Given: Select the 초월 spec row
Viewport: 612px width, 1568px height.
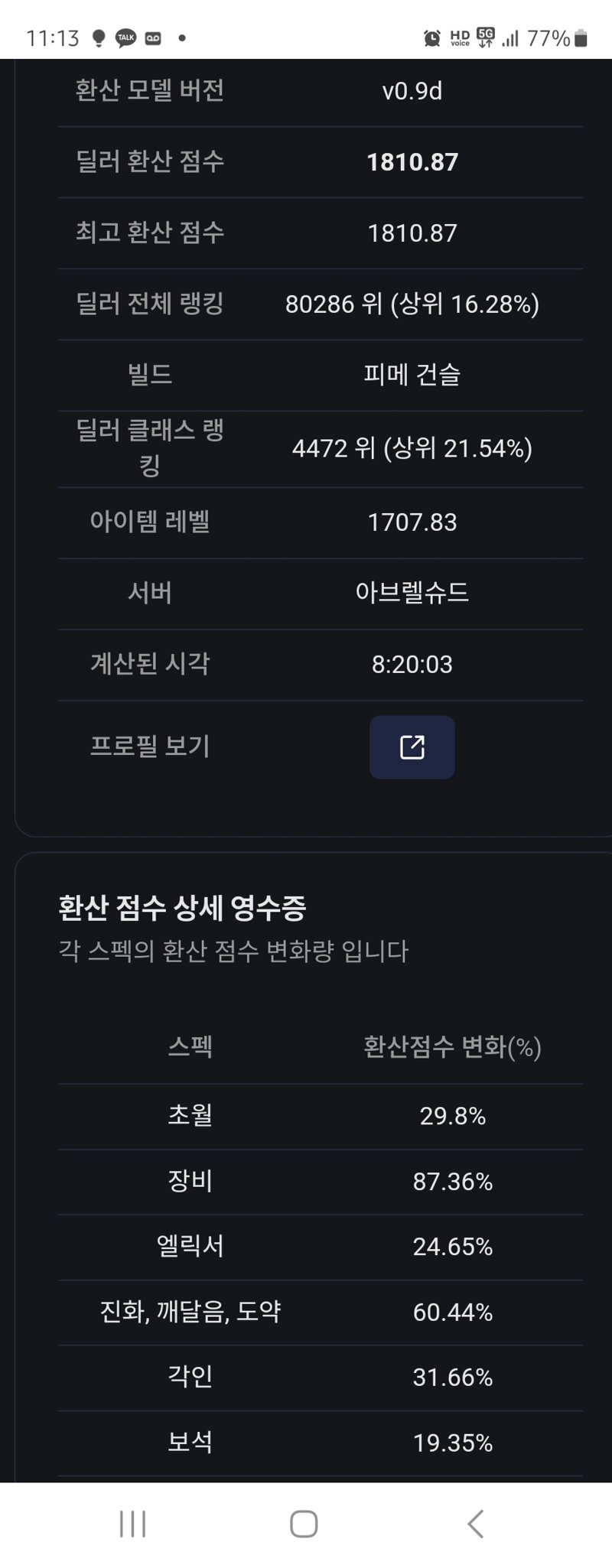Looking at the screenshot, I should pos(320,1116).
